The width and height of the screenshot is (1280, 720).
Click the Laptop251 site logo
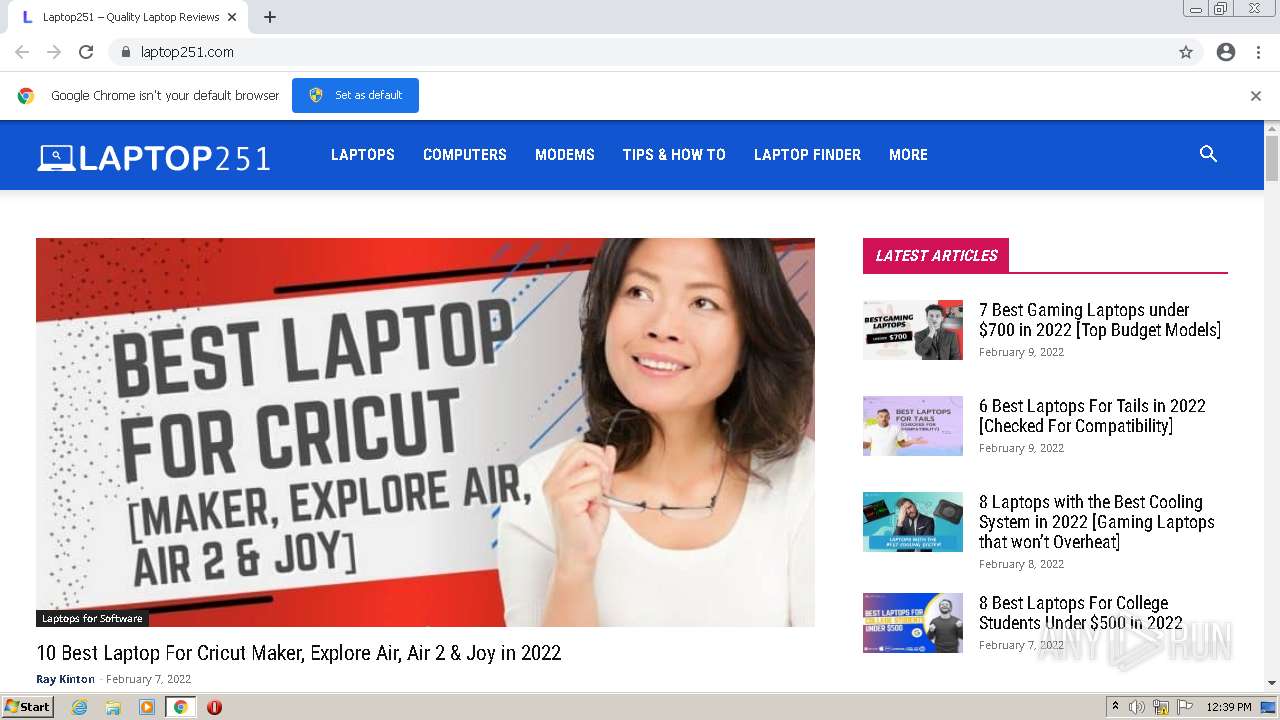(154, 157)
